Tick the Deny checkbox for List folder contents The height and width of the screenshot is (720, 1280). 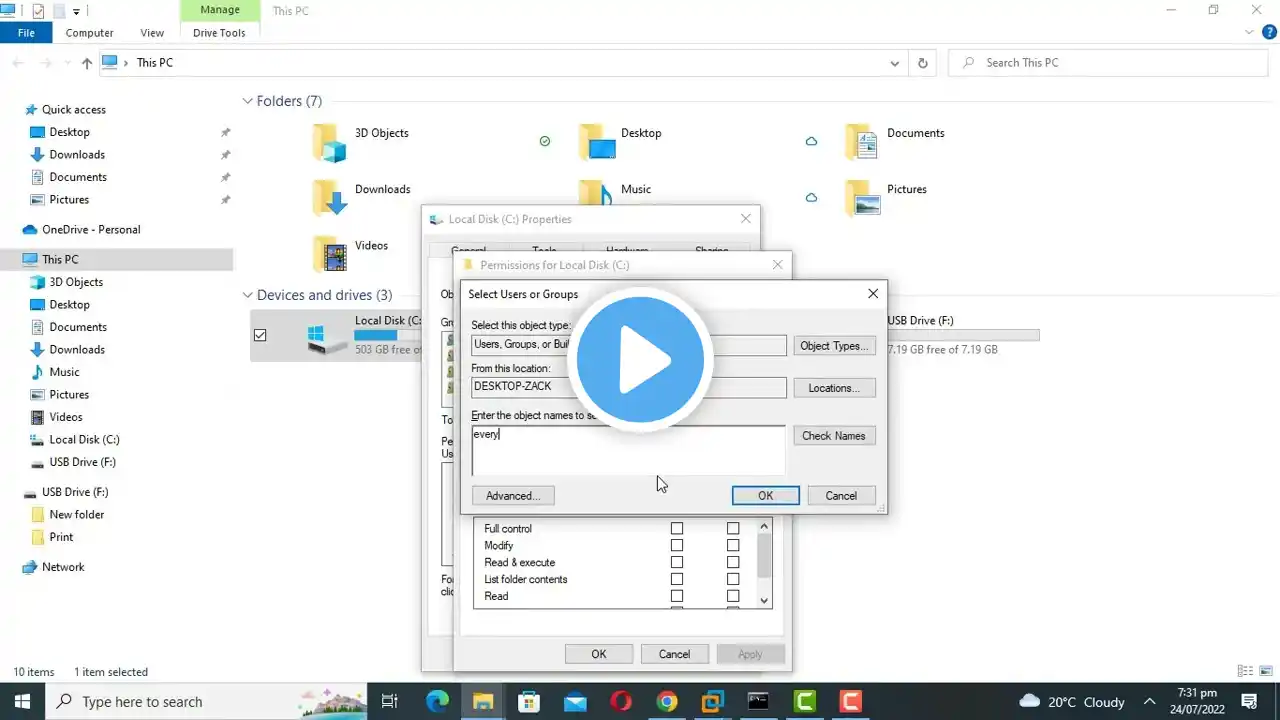tap(733, 580)
